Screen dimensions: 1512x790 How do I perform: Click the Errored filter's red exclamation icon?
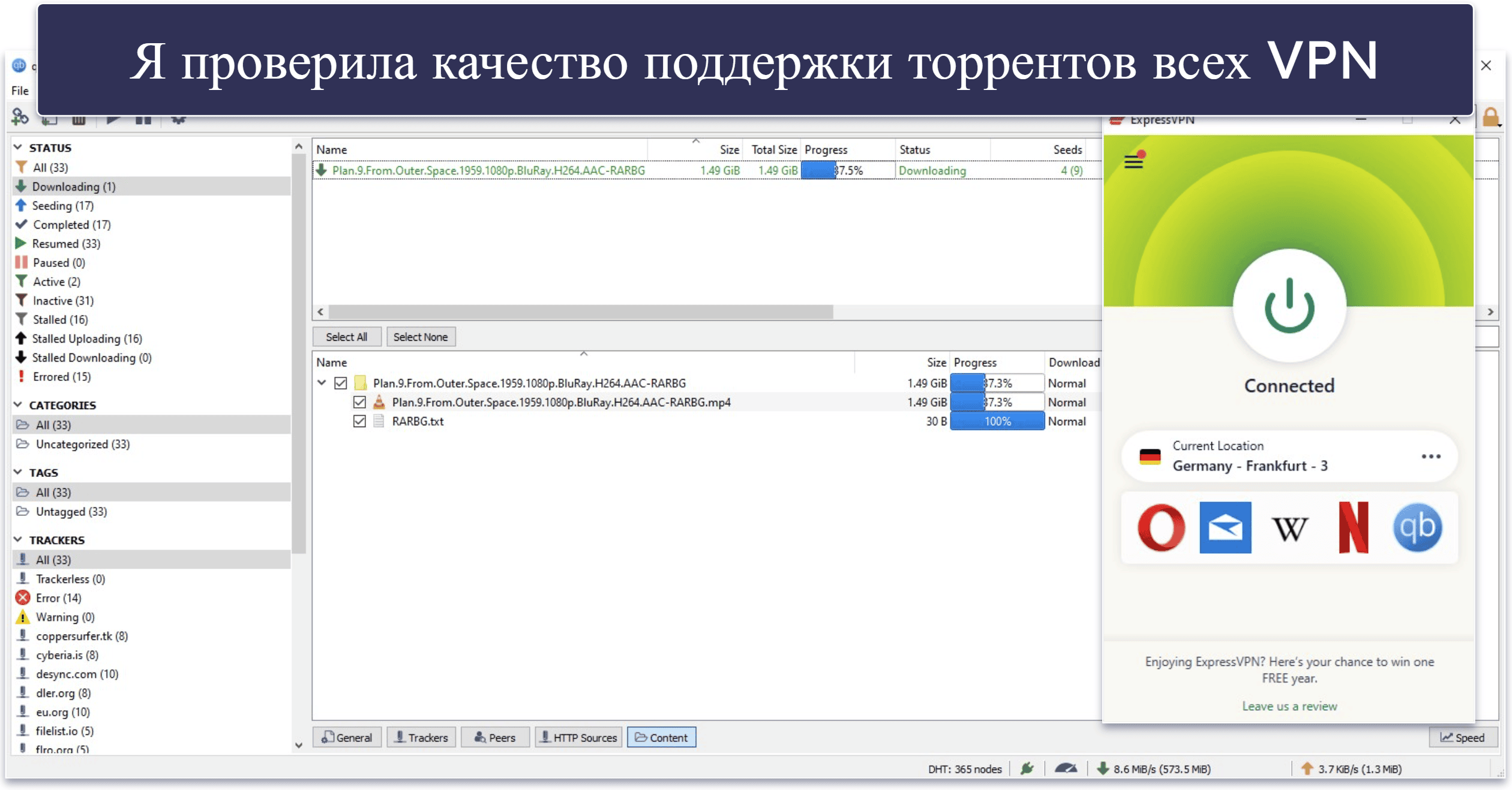[x=22, y=376]
